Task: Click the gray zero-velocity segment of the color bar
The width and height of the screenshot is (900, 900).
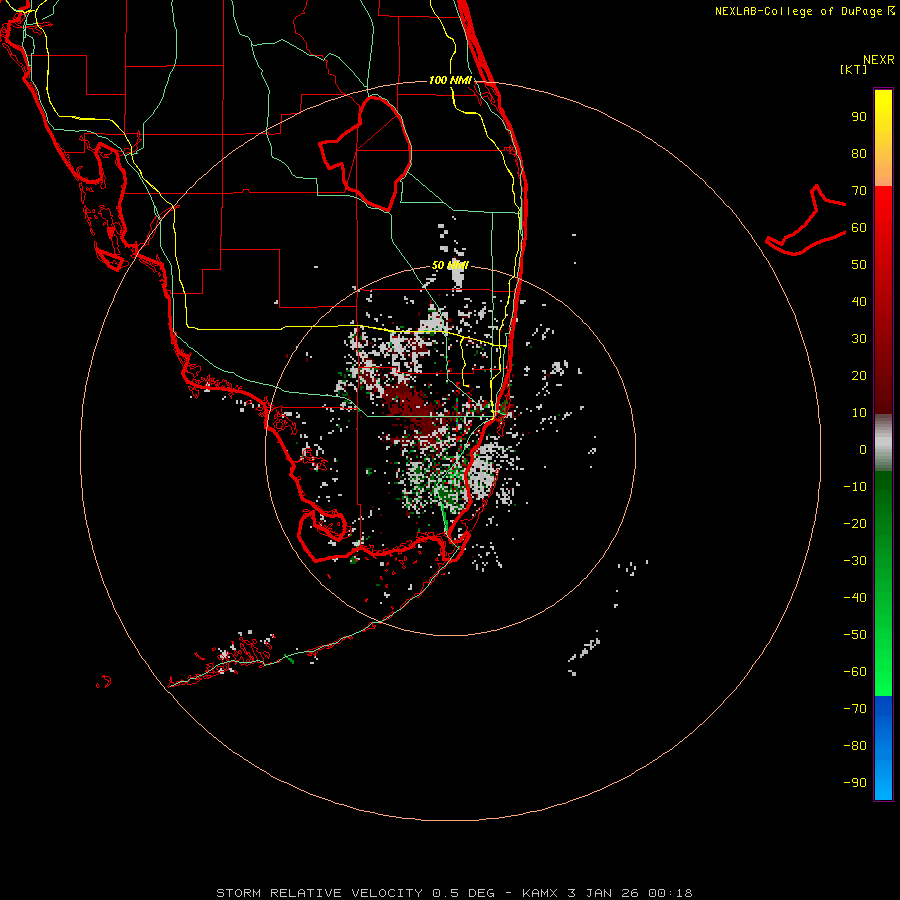Action: (x=883, y=443)
